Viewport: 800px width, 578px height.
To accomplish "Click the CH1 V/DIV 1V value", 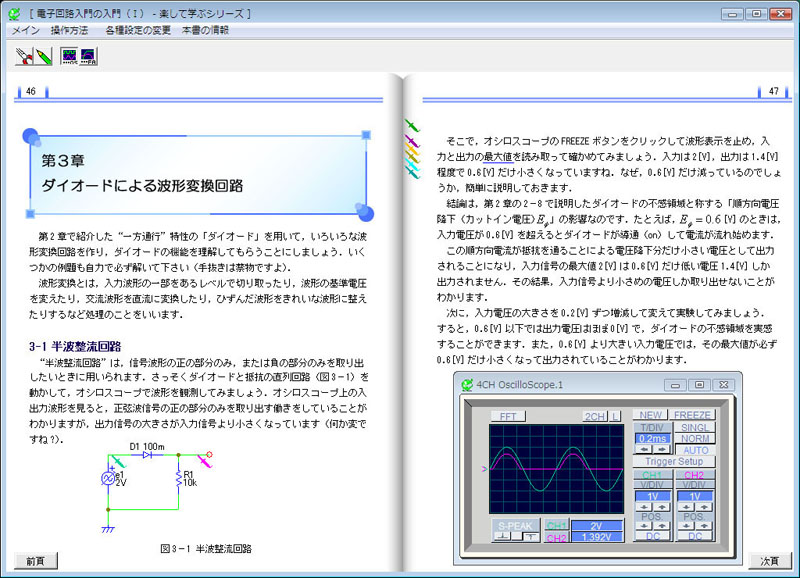I will (653, 496).
